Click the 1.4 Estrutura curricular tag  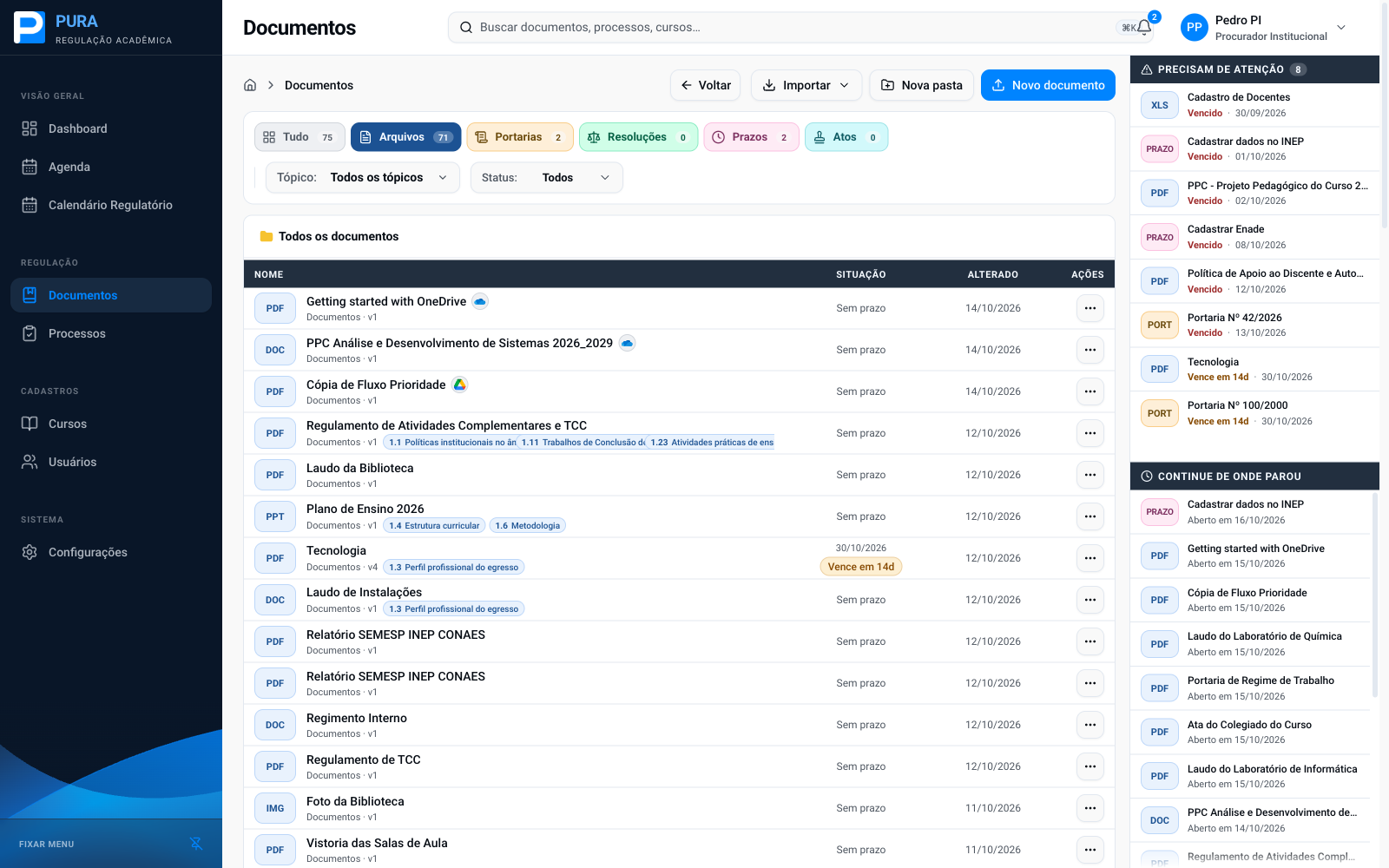434,525
